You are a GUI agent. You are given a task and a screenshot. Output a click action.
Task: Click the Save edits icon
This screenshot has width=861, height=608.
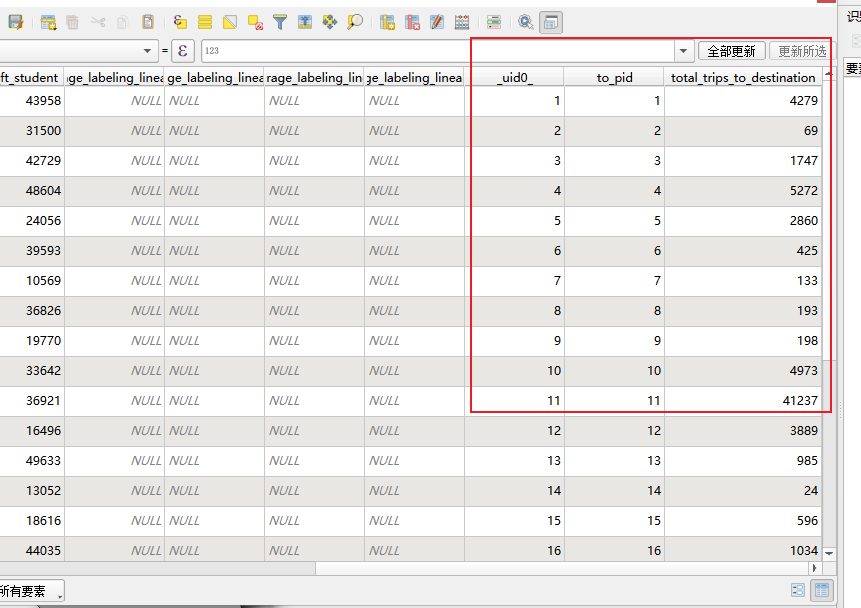point(15,22)
